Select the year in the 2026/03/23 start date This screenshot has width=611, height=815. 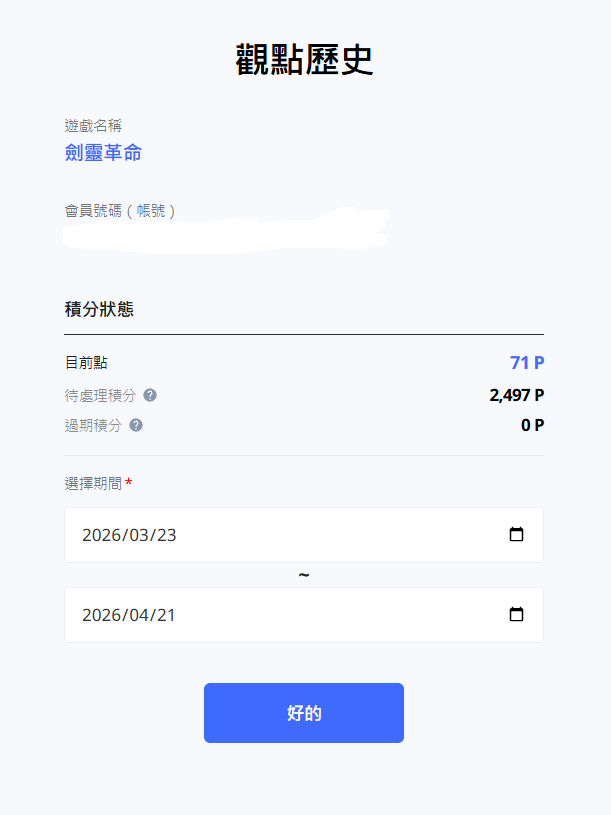(100, 535)
